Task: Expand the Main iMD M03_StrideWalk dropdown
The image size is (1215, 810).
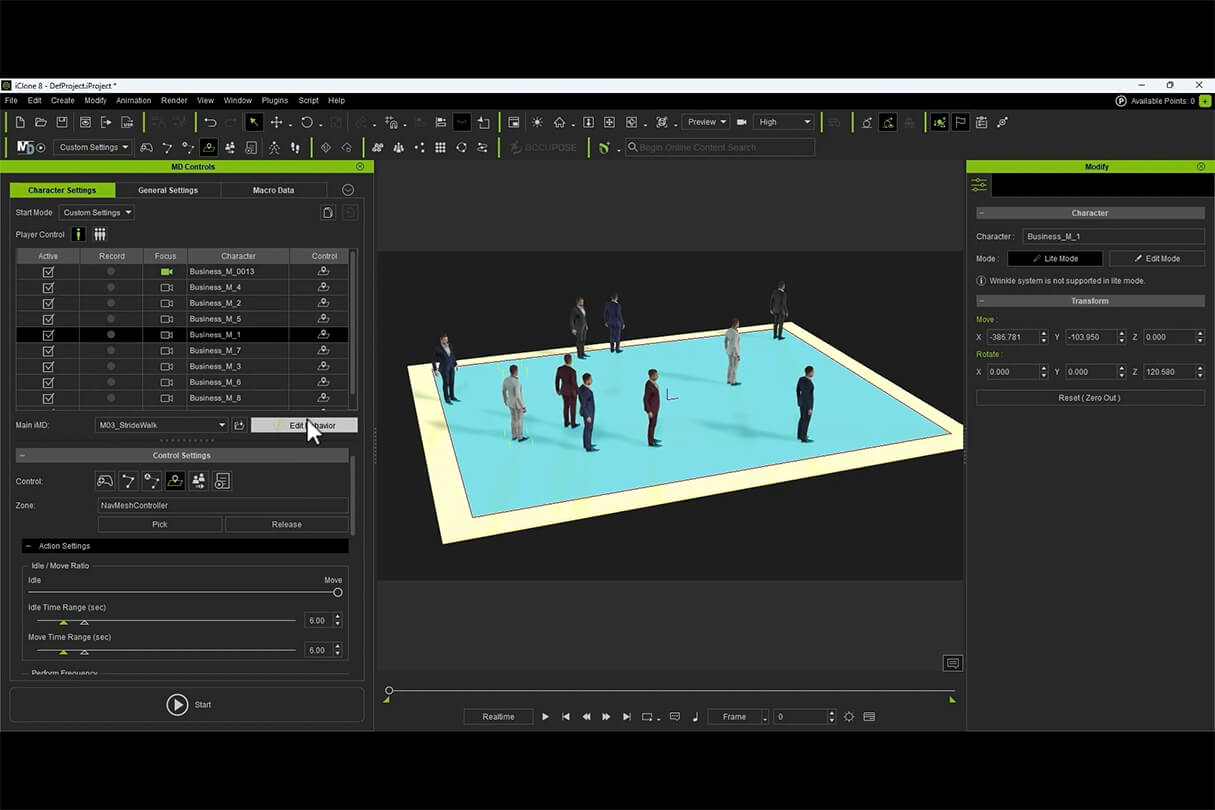Action: click(162, 425)
